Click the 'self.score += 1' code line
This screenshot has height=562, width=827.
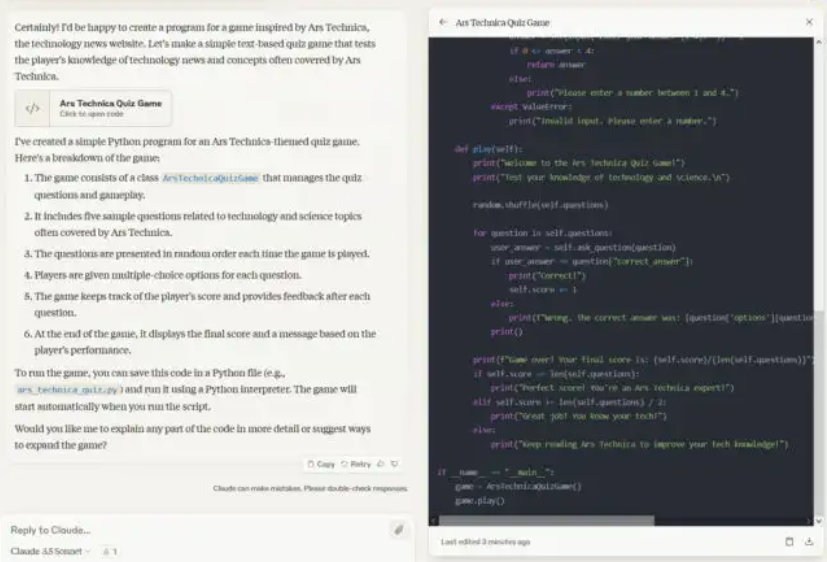(543, 290)
